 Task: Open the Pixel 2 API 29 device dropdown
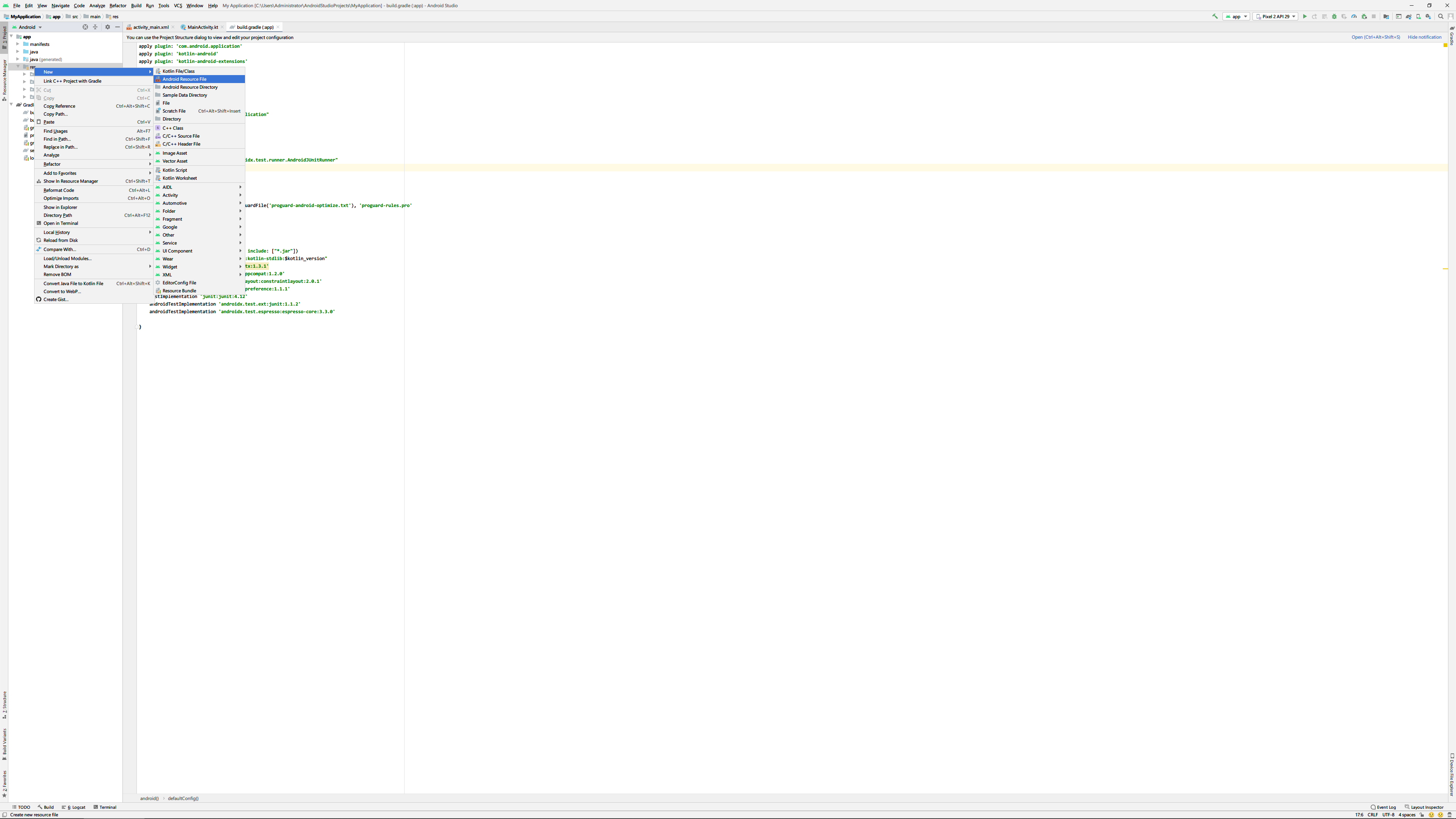coord(1275,16)
